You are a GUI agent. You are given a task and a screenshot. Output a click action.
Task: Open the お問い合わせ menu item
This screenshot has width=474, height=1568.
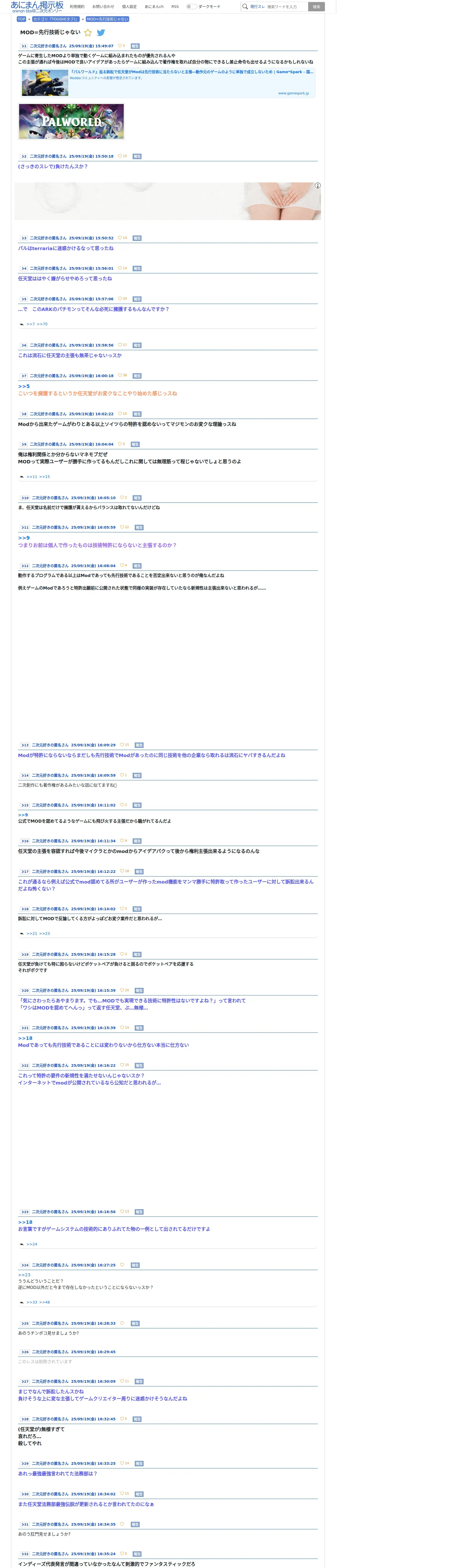coord(103,7)
